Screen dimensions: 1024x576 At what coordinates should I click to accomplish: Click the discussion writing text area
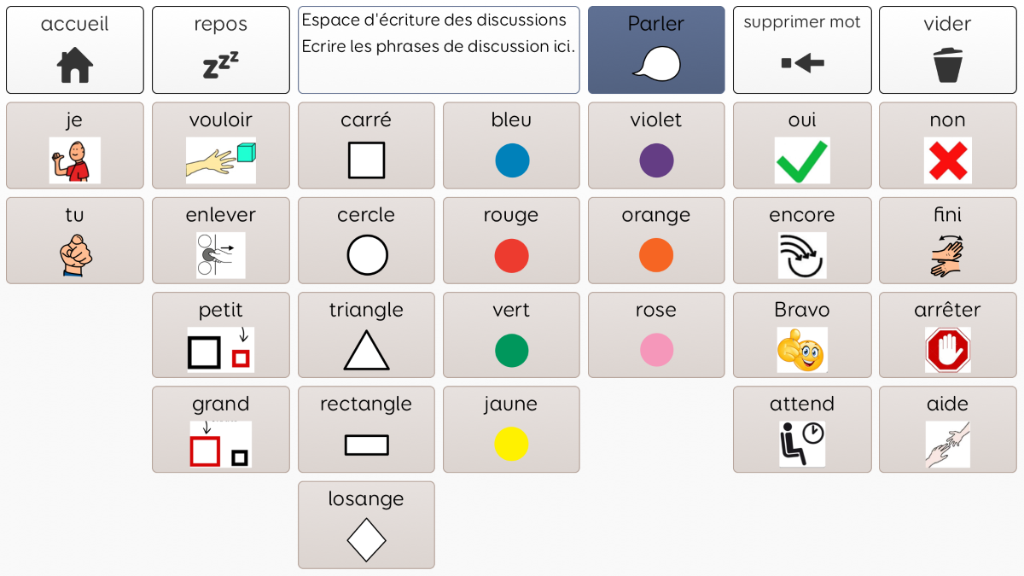click(x=439, y=50)
